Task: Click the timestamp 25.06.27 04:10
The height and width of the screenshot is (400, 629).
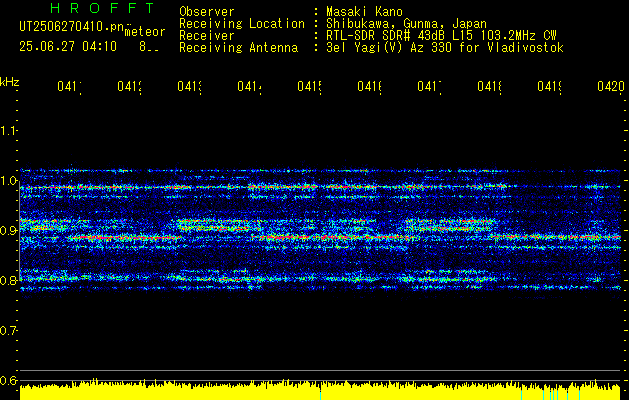Action: (x=68, y=47)
